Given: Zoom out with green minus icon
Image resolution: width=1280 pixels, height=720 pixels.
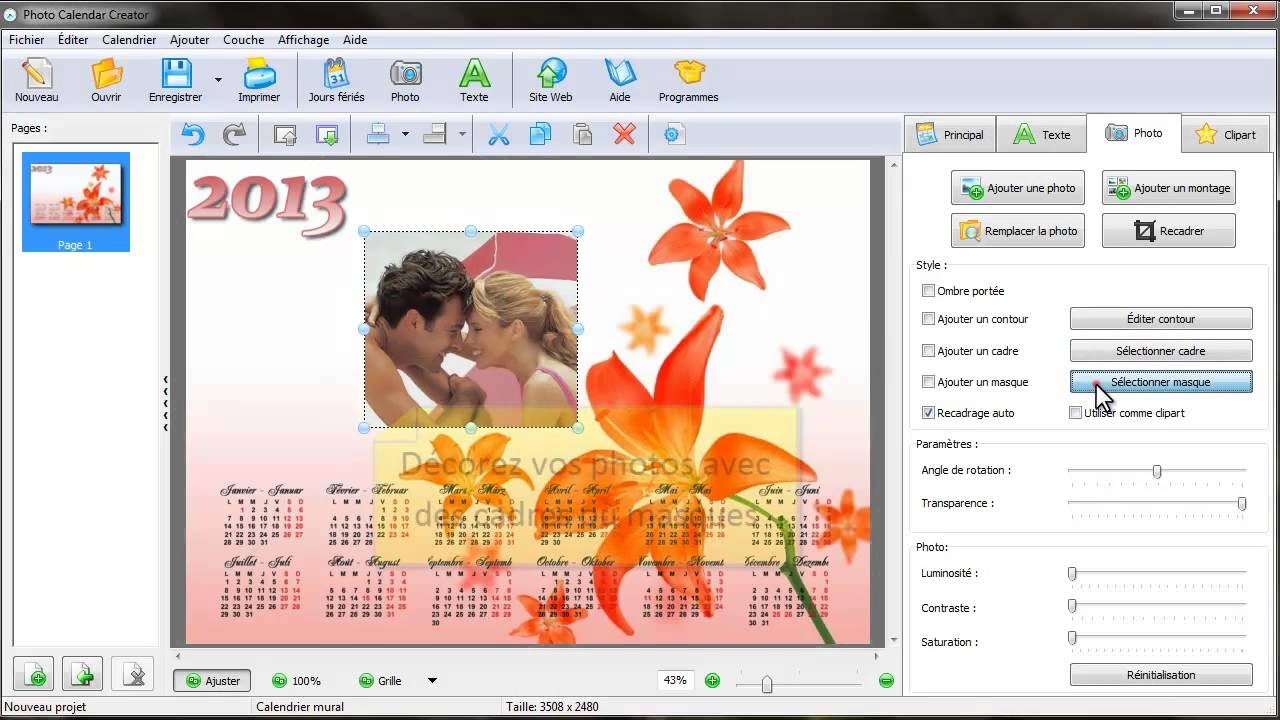Looking at the screenshot, I should (886, 681).
